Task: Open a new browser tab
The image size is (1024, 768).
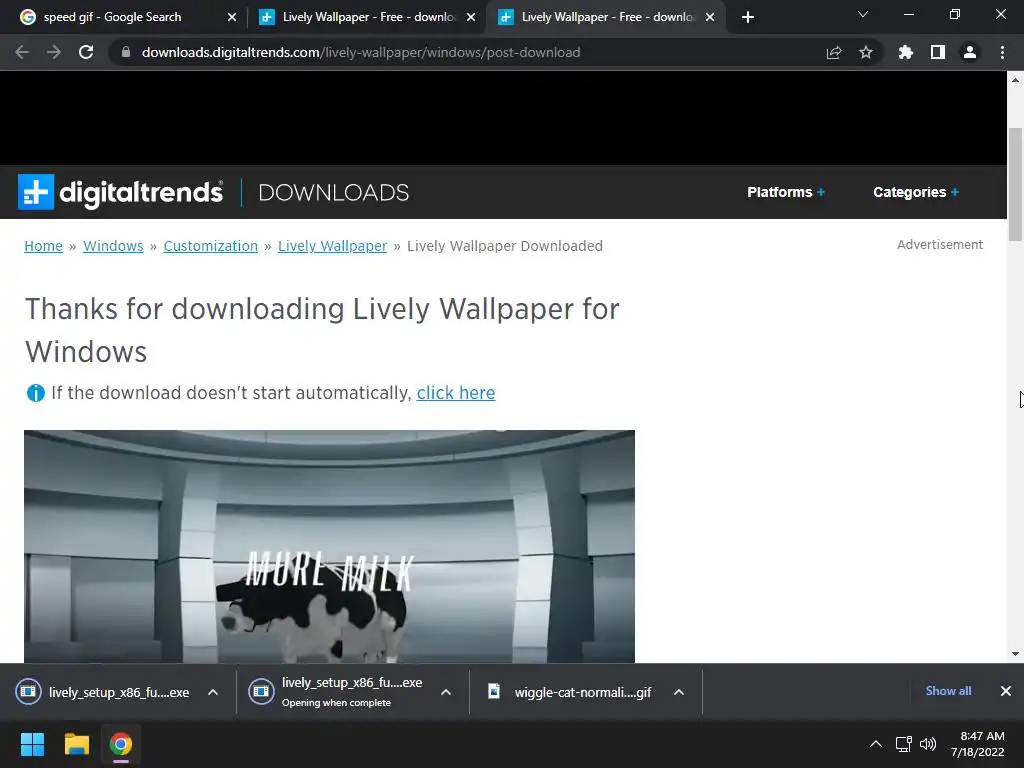Action: (x=748, y=17)
